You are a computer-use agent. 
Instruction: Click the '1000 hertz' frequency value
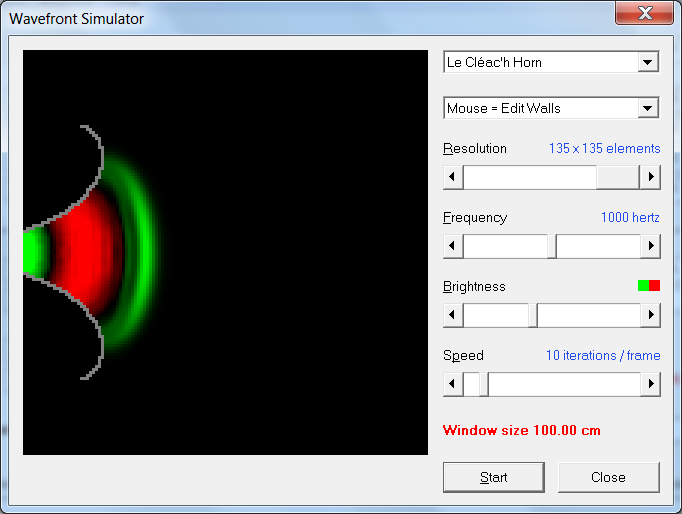tap(630, 217)
